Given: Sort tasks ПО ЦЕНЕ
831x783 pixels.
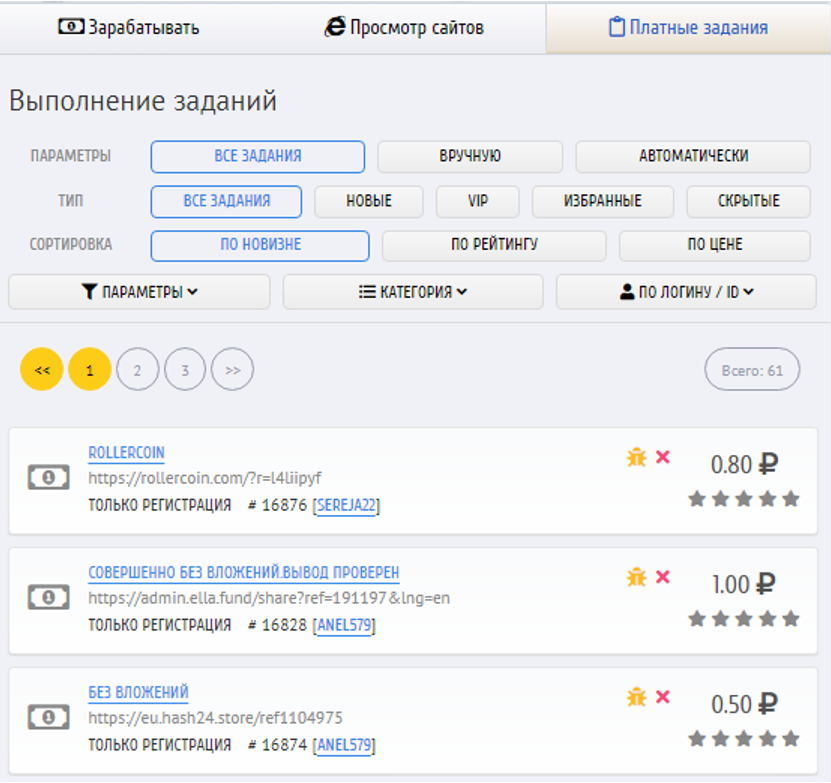Looking at the screenshot, I should [x=714, y=245].
